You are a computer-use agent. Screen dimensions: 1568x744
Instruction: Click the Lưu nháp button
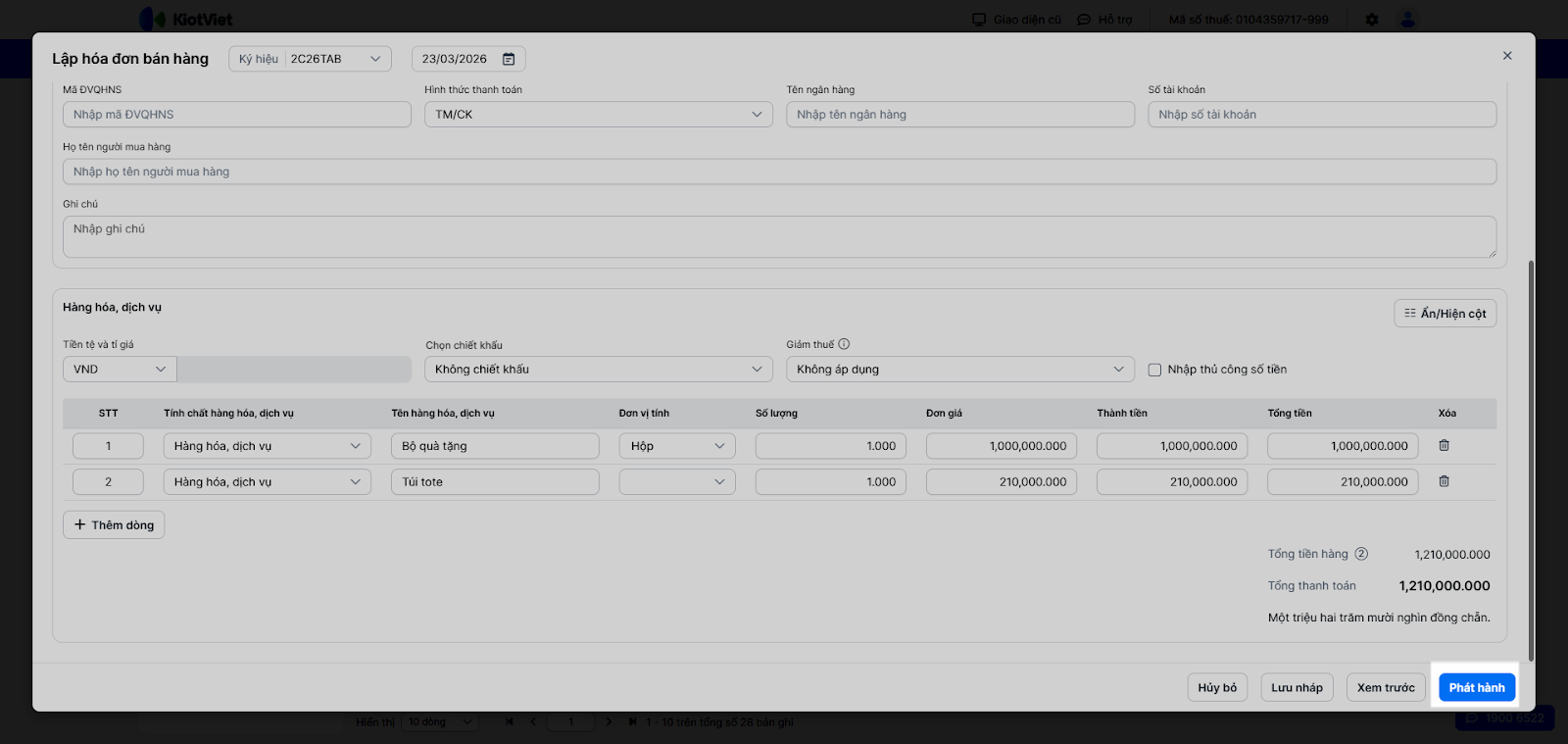tap(1297, 688)
